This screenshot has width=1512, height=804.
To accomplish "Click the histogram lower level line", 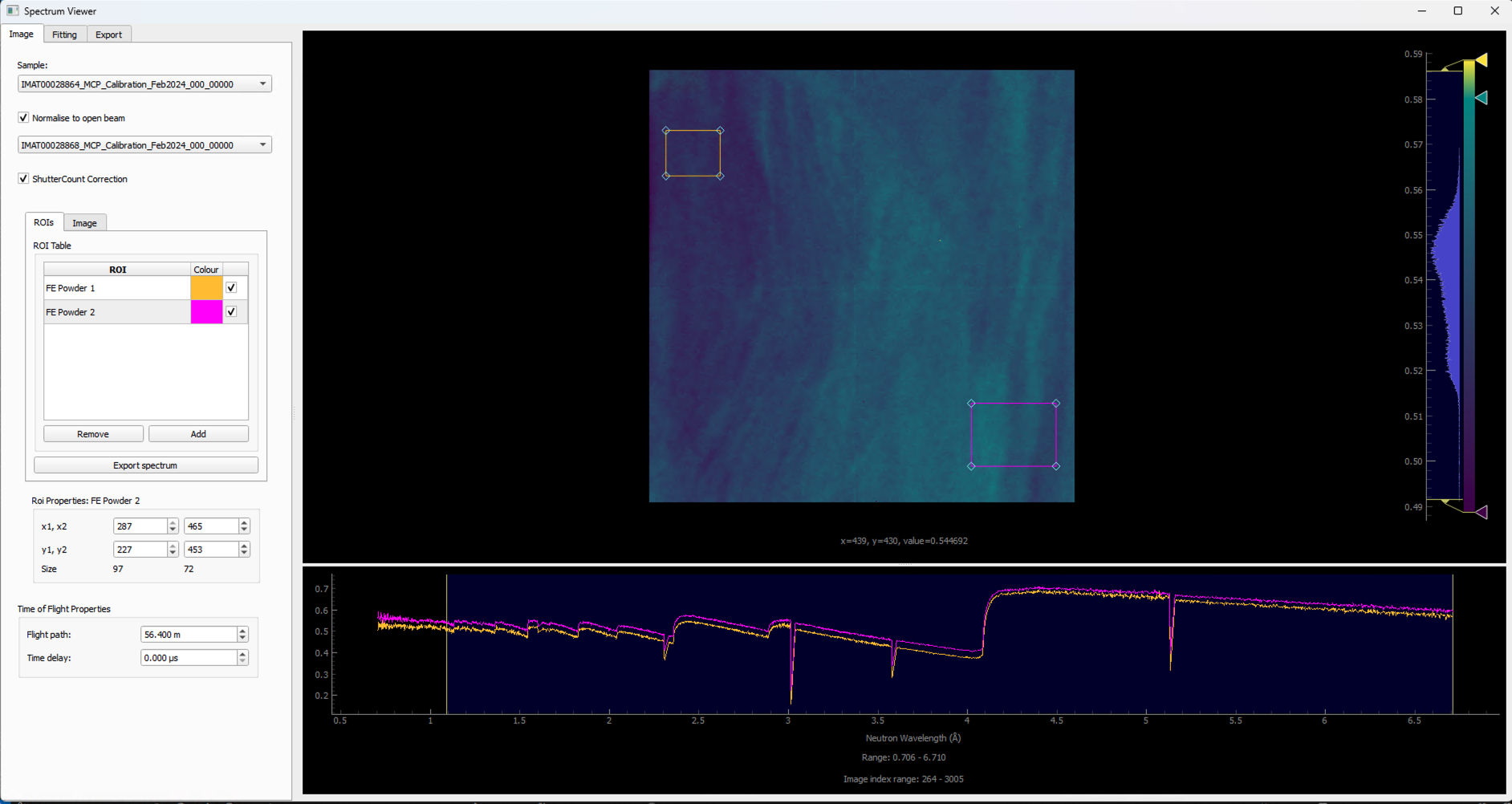I will point(1445,500).
